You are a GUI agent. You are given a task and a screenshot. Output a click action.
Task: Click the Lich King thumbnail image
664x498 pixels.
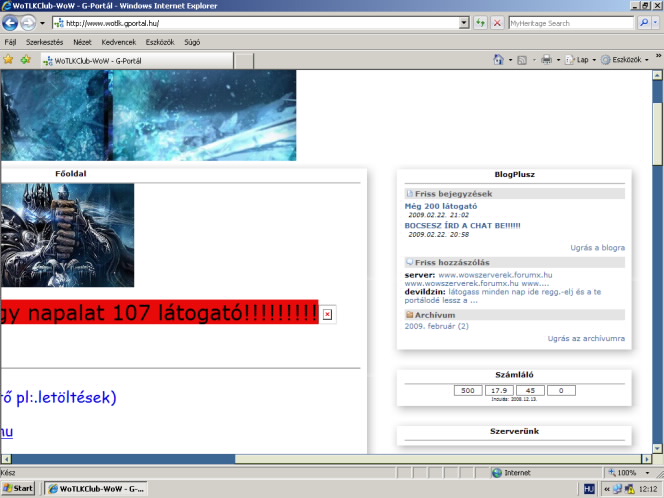click(x=67, y=235)
